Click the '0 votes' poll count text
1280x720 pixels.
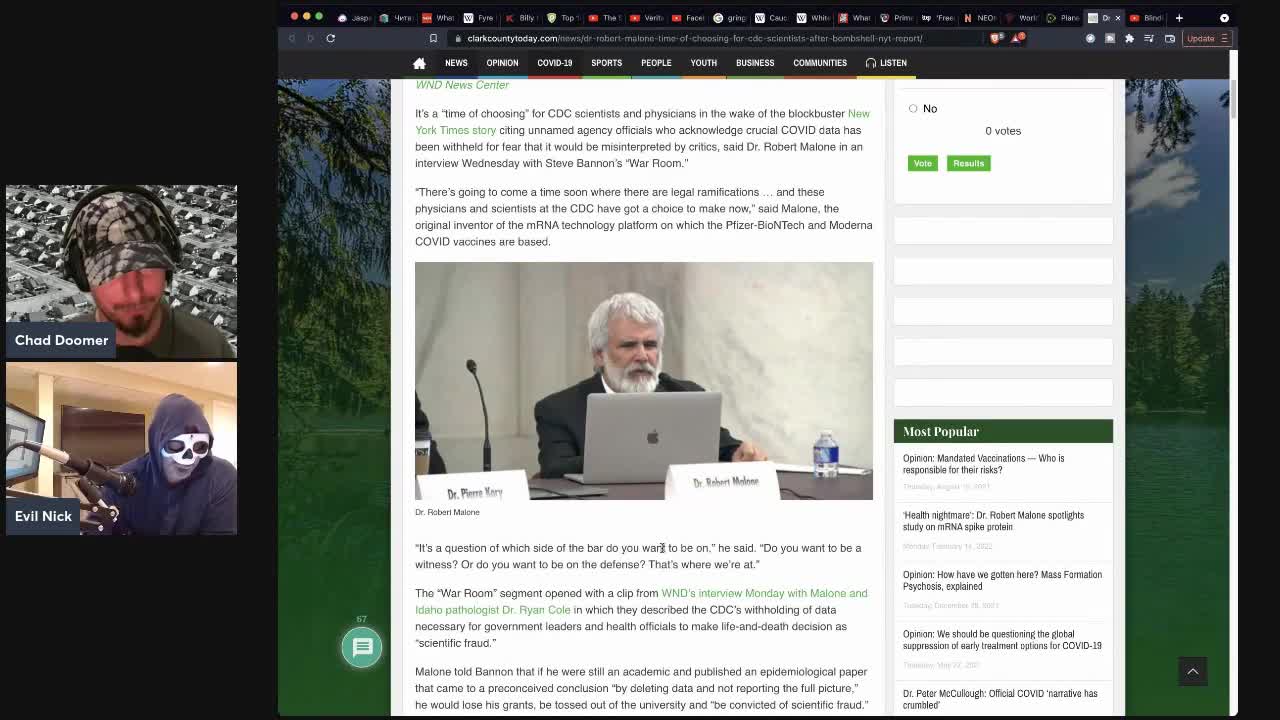point(1003,131)
